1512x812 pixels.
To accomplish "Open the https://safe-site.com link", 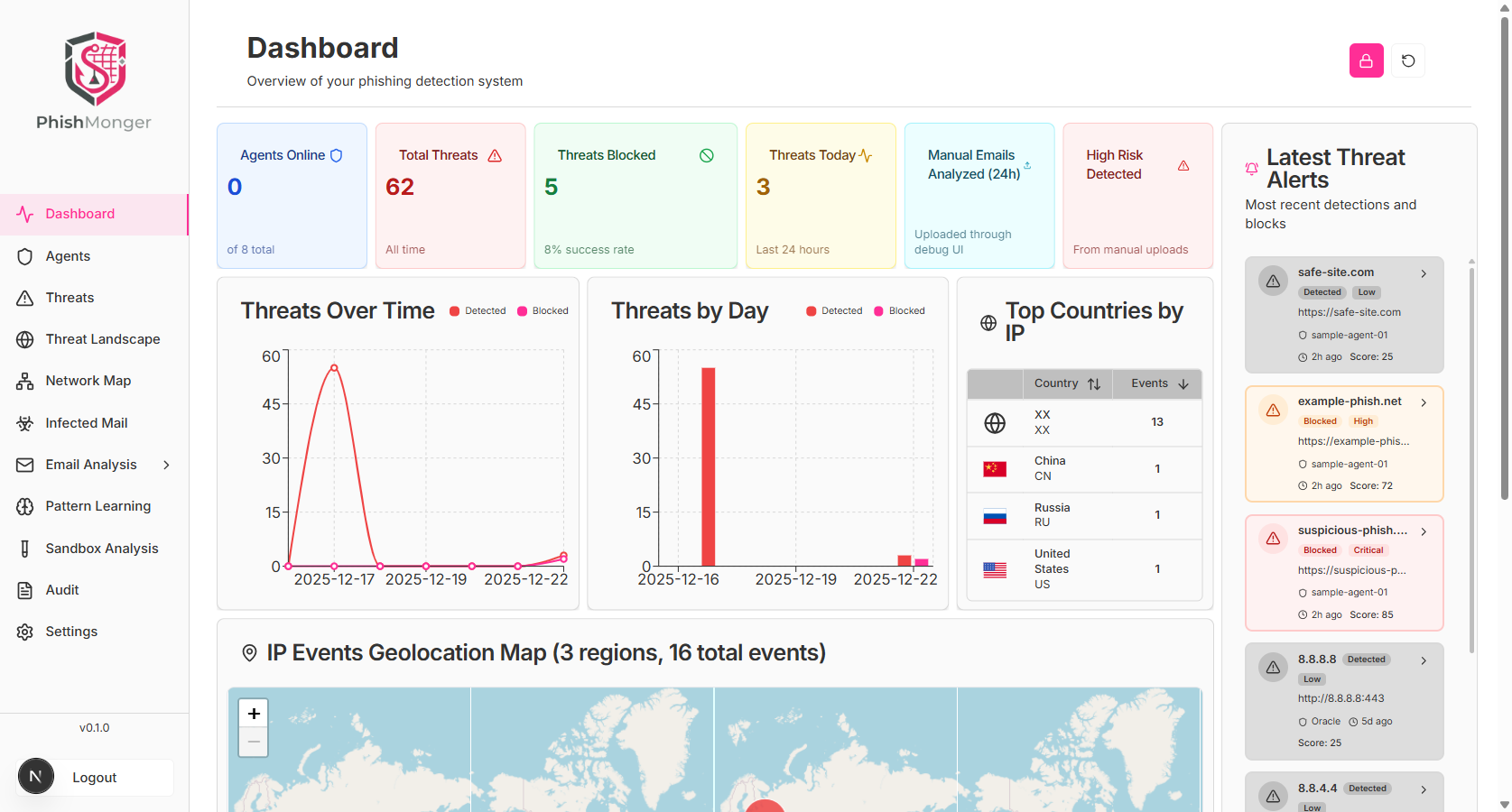I will click(x=1350, y=312).
